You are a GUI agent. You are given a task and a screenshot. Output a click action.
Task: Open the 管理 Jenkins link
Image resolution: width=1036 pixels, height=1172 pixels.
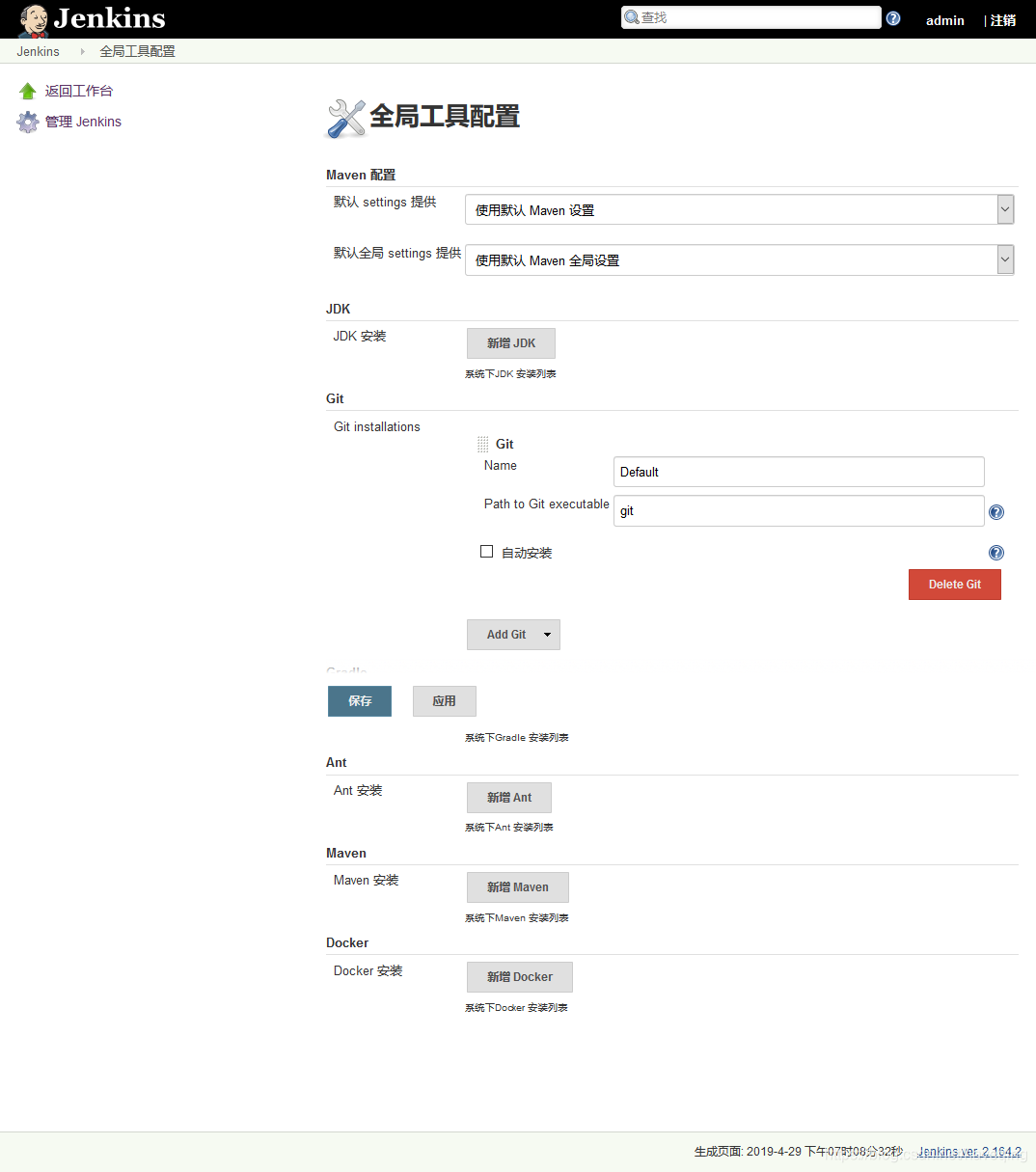(x=83, y=122)
